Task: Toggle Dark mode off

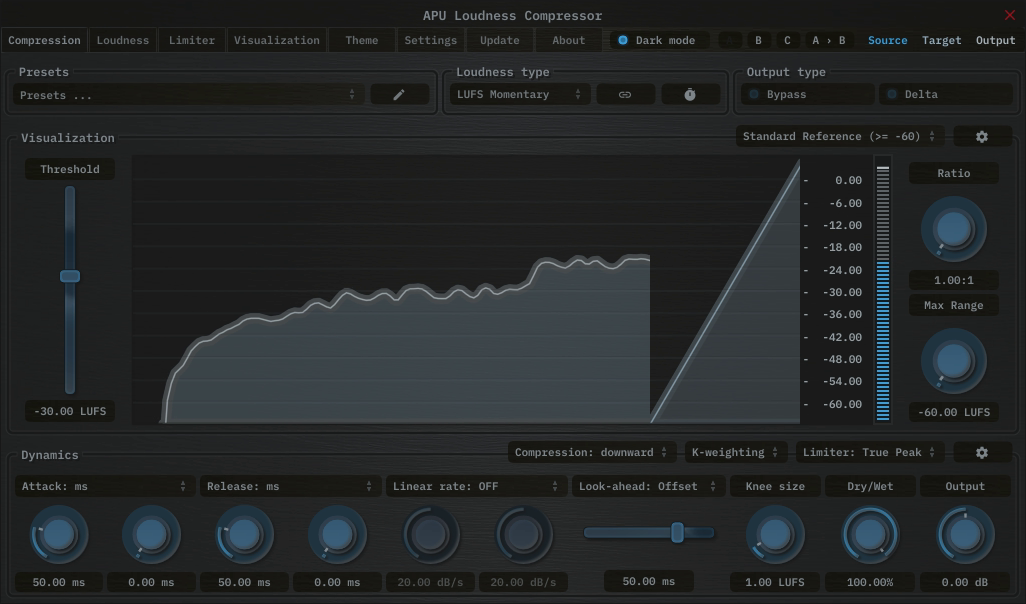Action: point(660,41)
